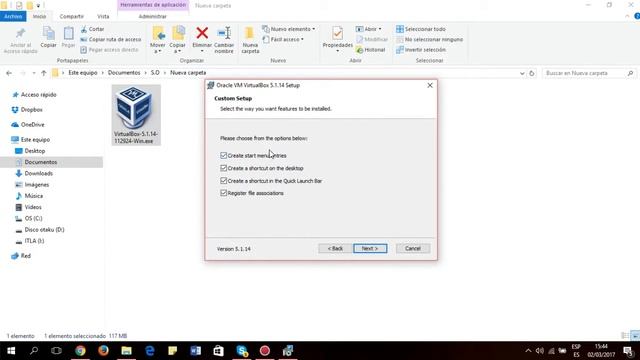Screen dimensions: 640x360
Task: Open Dropbox in navigation pane
Action: (x=31, y=110)
